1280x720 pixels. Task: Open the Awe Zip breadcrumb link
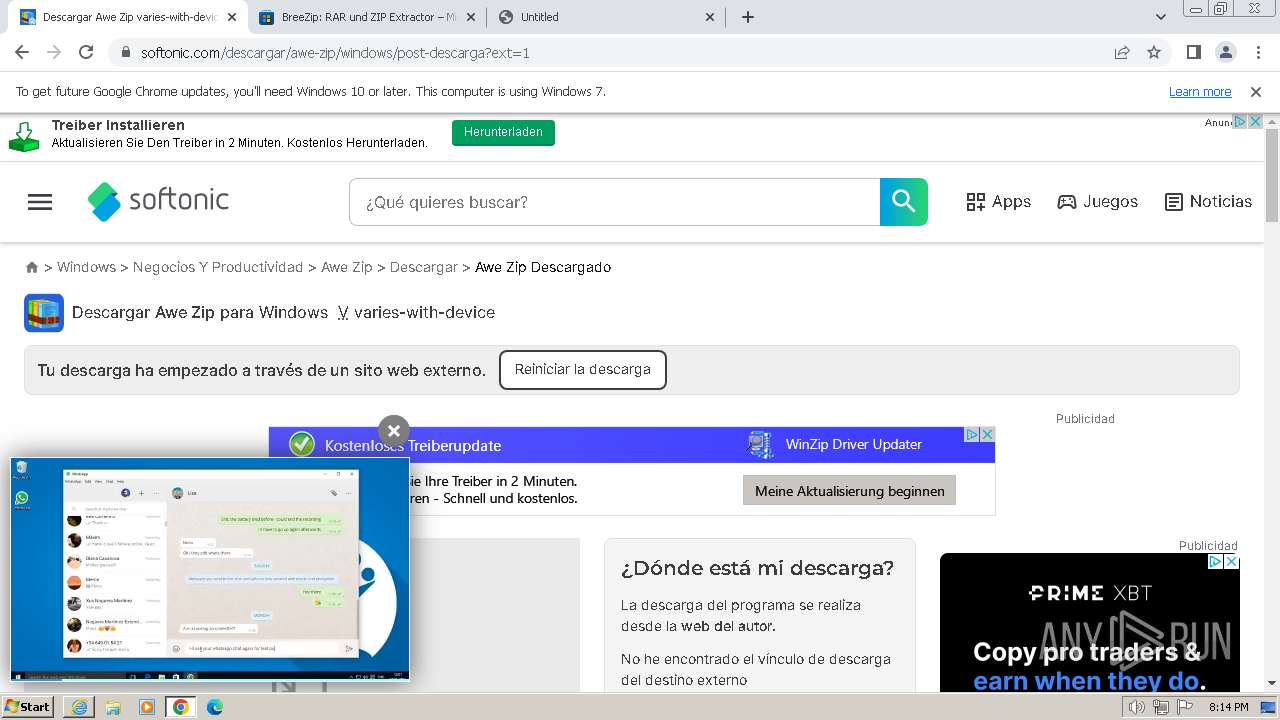[346, 268]
